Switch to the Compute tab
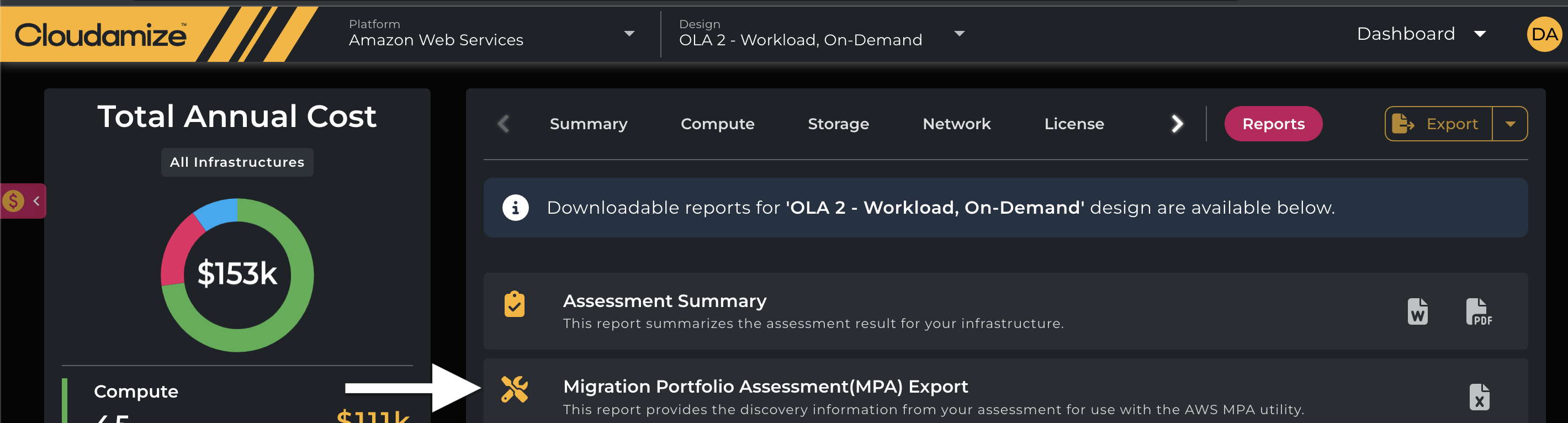 (x=717, y=124)
